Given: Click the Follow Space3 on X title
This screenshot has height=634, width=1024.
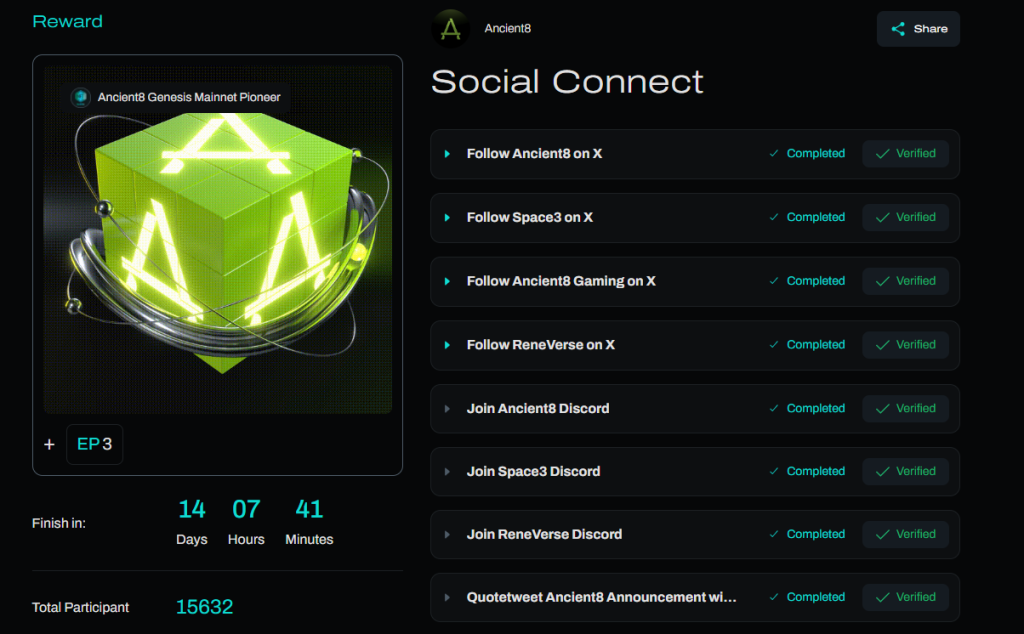Looking at the screenshot, I should pos(530,217).
